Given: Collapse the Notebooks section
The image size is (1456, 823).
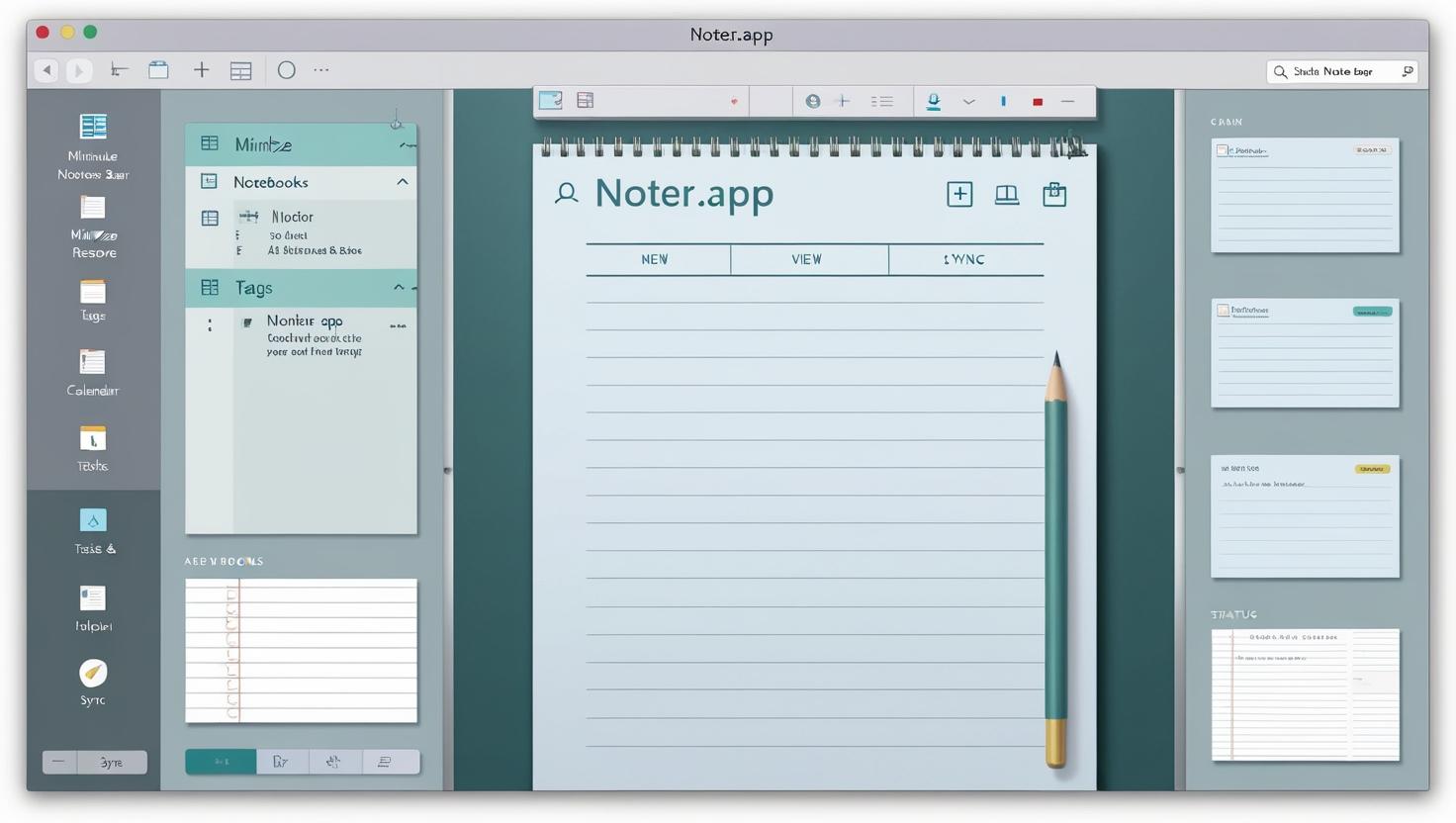Looking at the screenshot, I should [x=402, y=182].
